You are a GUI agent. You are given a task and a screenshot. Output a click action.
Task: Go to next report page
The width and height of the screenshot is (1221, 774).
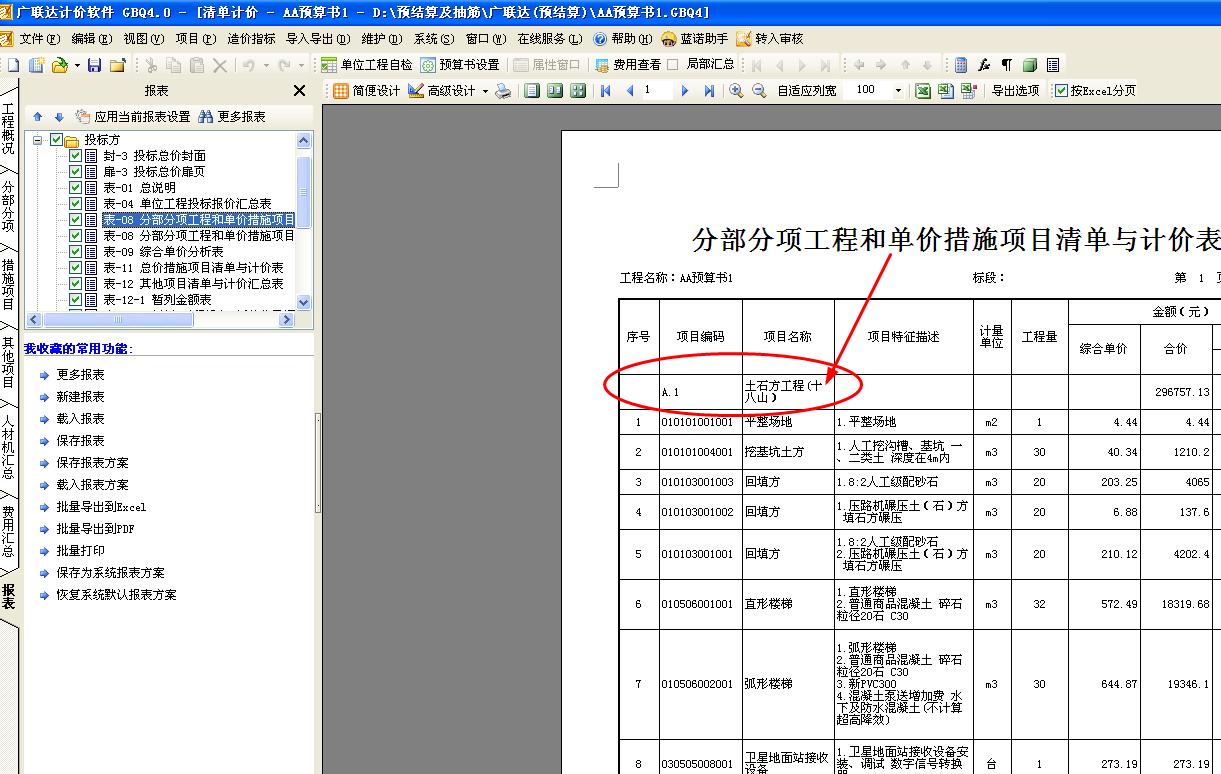[685, 91]
